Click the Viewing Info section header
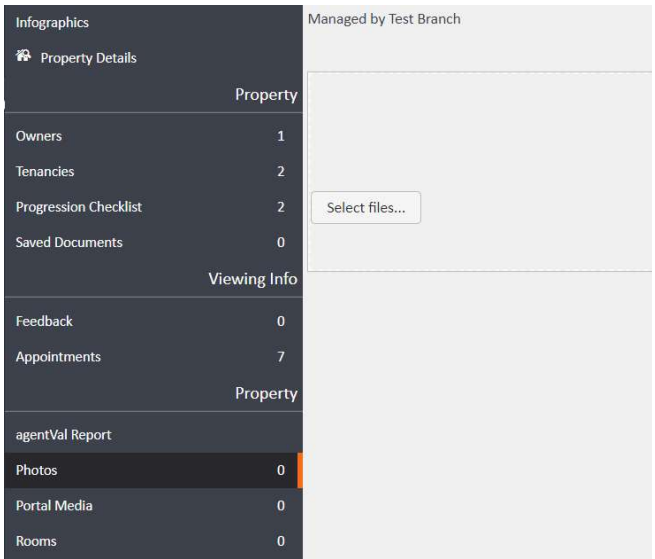The image size is (655, 559). [x=251, y=279]
